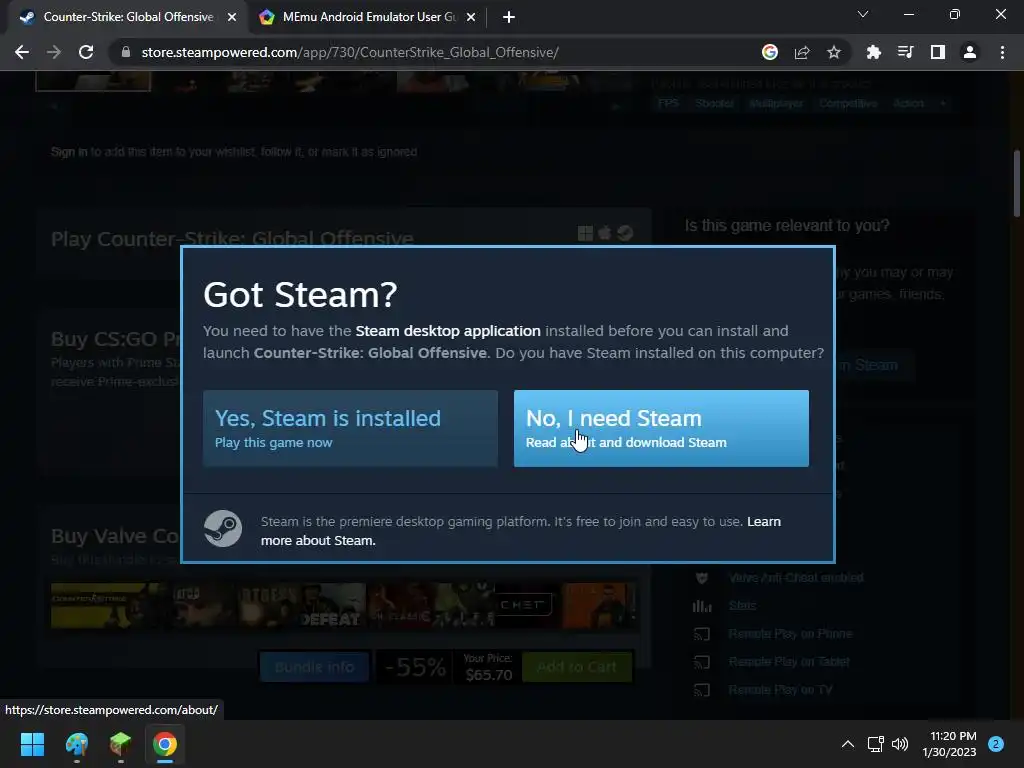Image resolution: width=1024 pixels, height=768 pixels.
Task: Open the notification badge showing 2
Action: pyautogui.click(x=996, y=744)
